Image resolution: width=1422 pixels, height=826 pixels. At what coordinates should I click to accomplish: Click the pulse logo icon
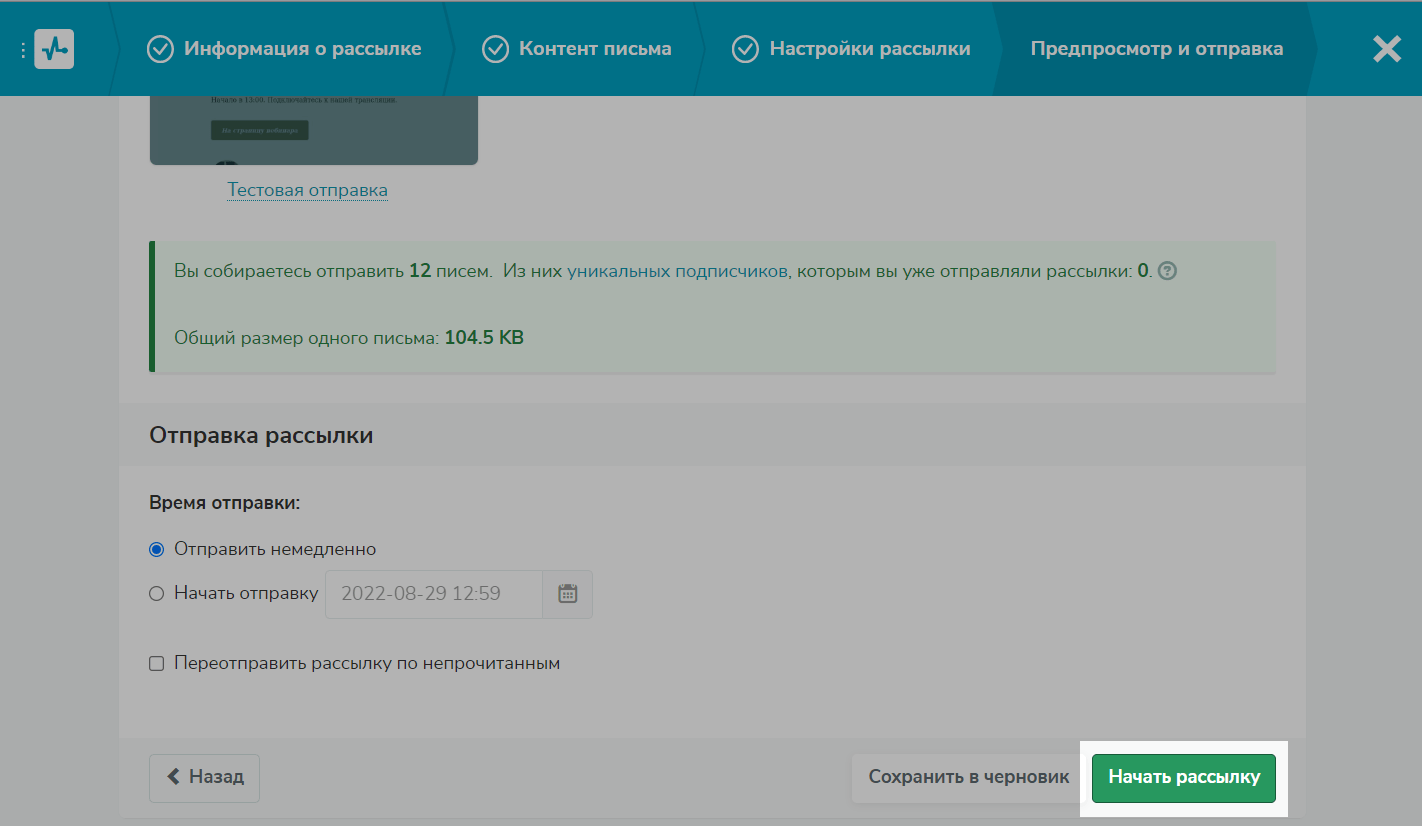[54, 49]
